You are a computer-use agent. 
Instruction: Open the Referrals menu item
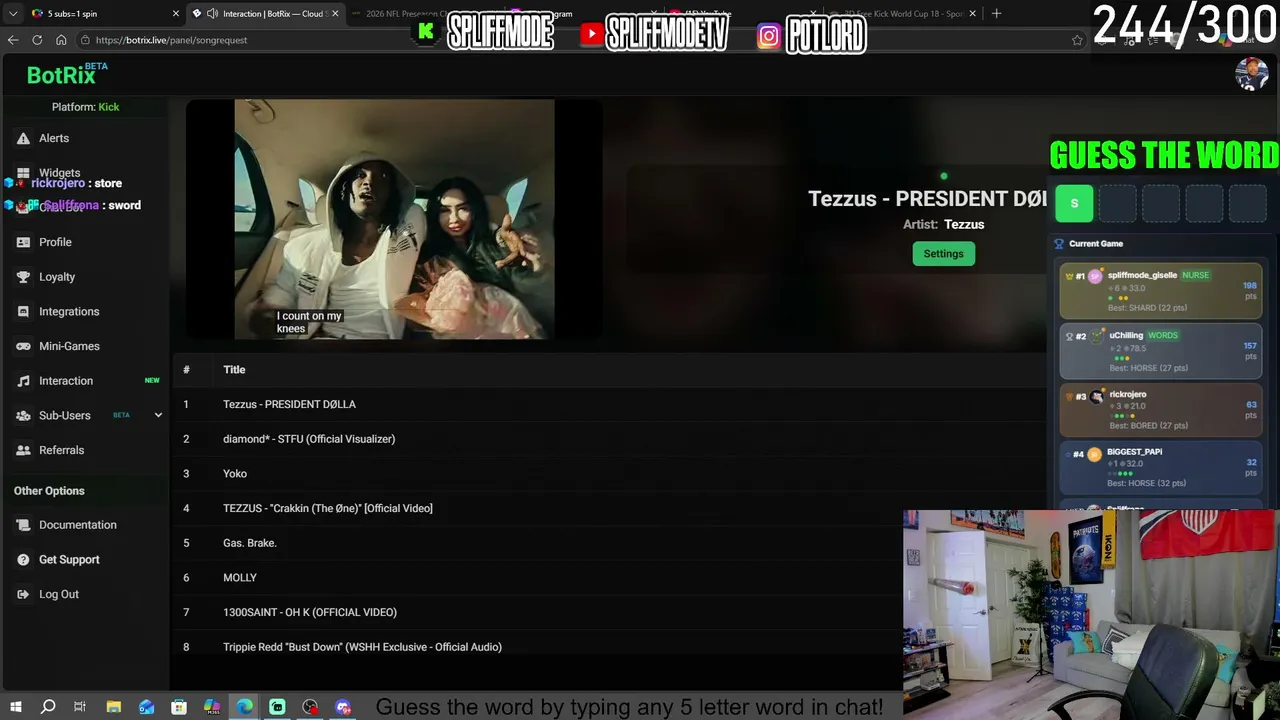pyautogui.click(x=61, y=450)
